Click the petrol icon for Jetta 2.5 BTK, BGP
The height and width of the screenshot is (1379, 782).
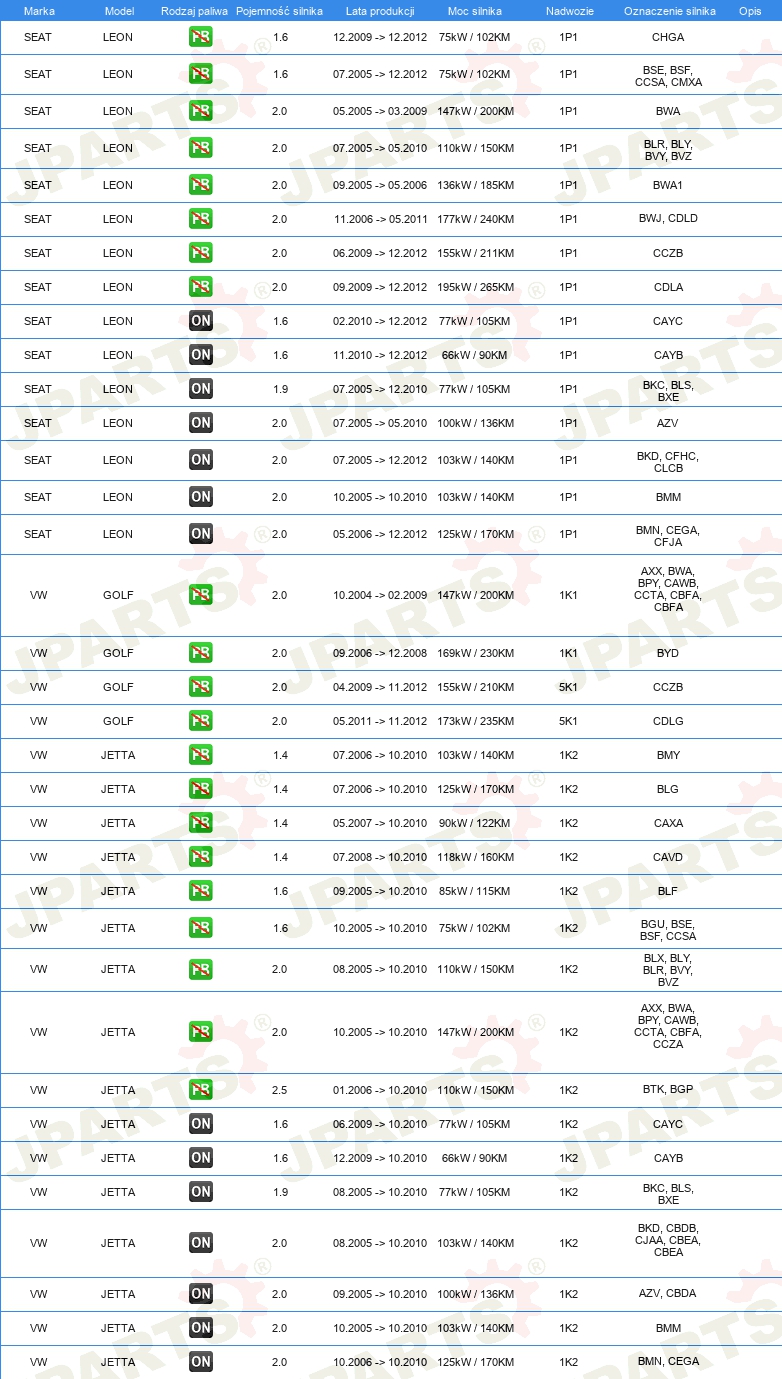[201, 1090]
